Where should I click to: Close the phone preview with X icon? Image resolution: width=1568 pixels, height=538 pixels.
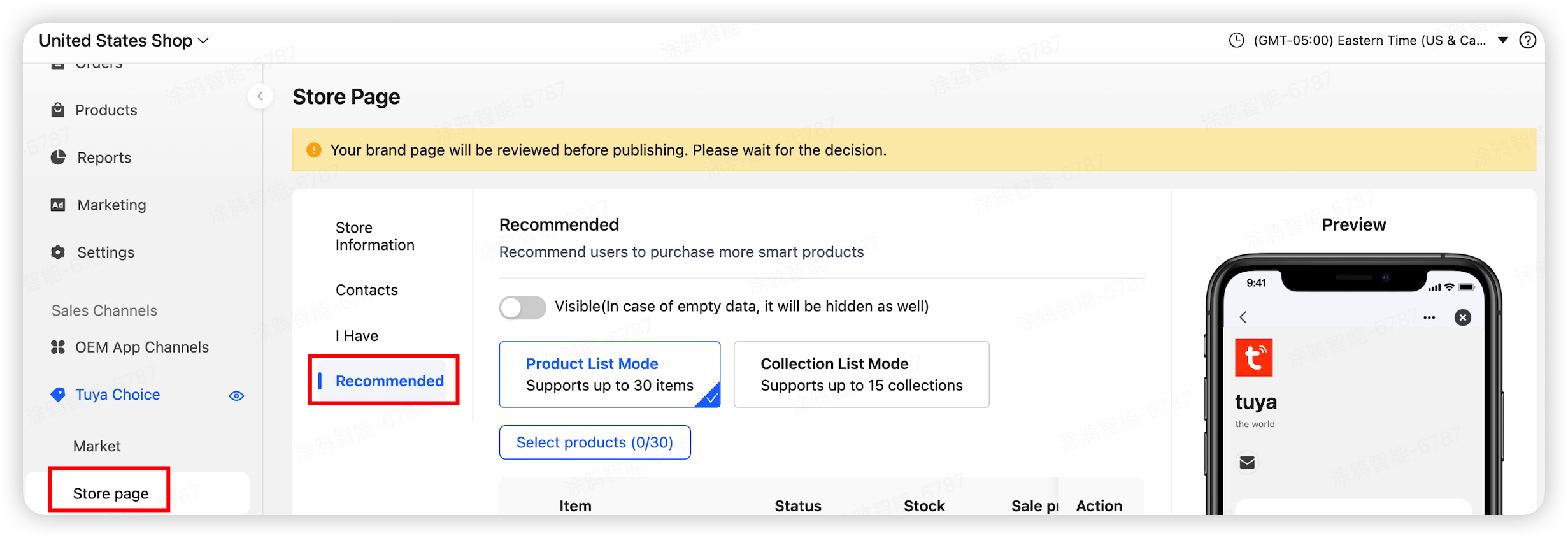pyautogui.click(x=1463, y=317)
